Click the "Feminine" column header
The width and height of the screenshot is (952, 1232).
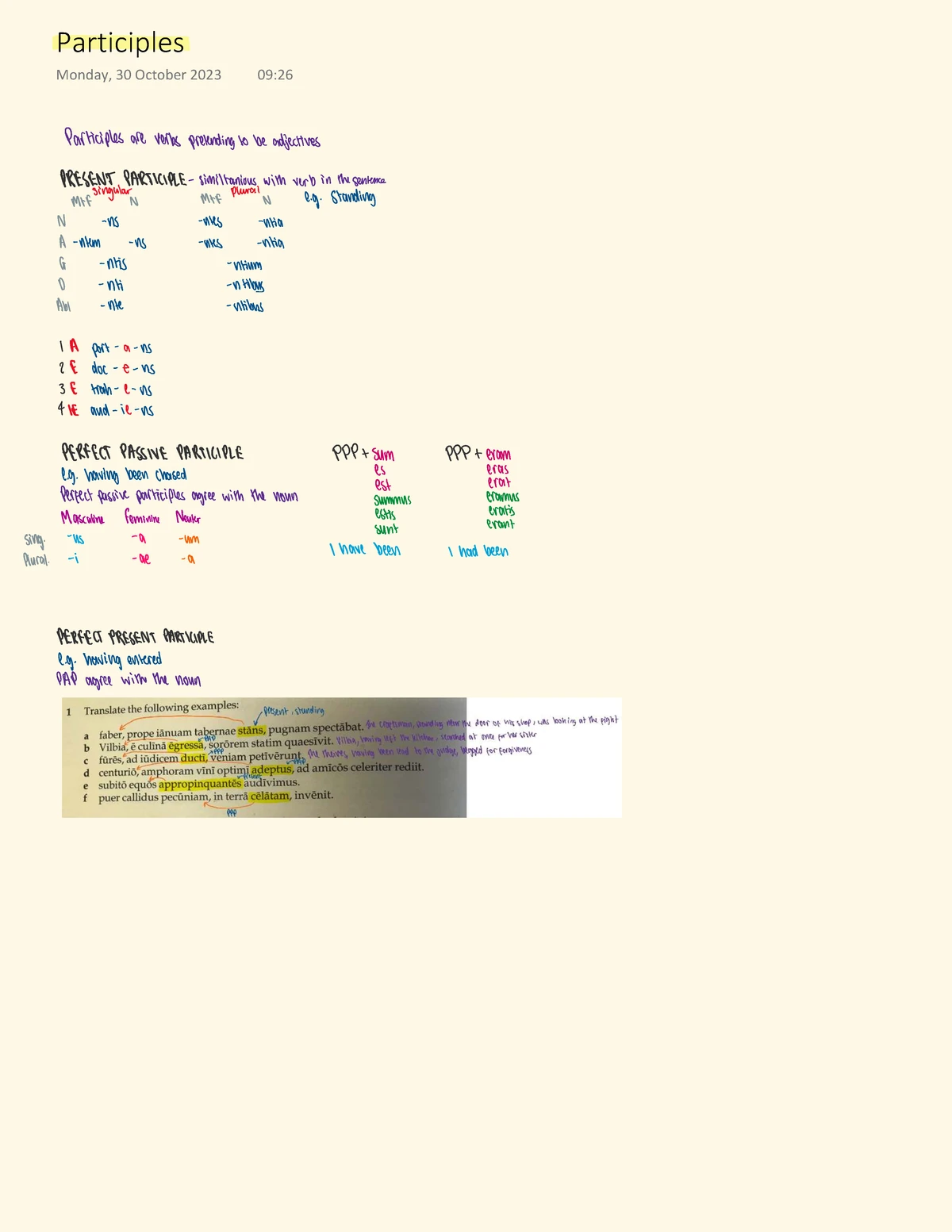pyautogui.click(x=142, y=518)
